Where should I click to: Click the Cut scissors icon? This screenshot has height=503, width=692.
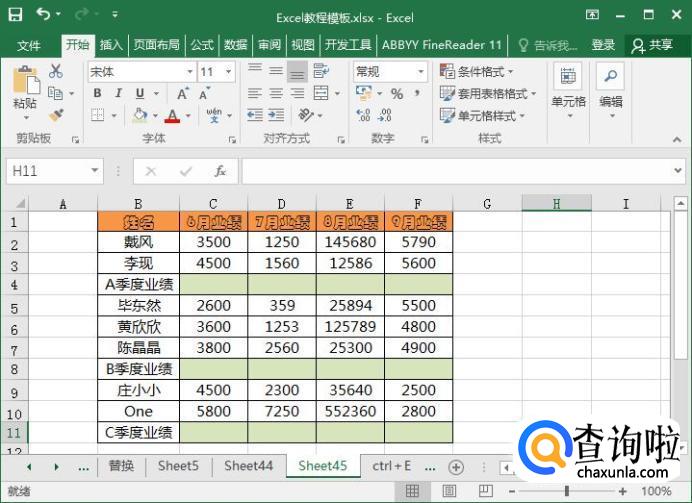(x=56, y=72)
